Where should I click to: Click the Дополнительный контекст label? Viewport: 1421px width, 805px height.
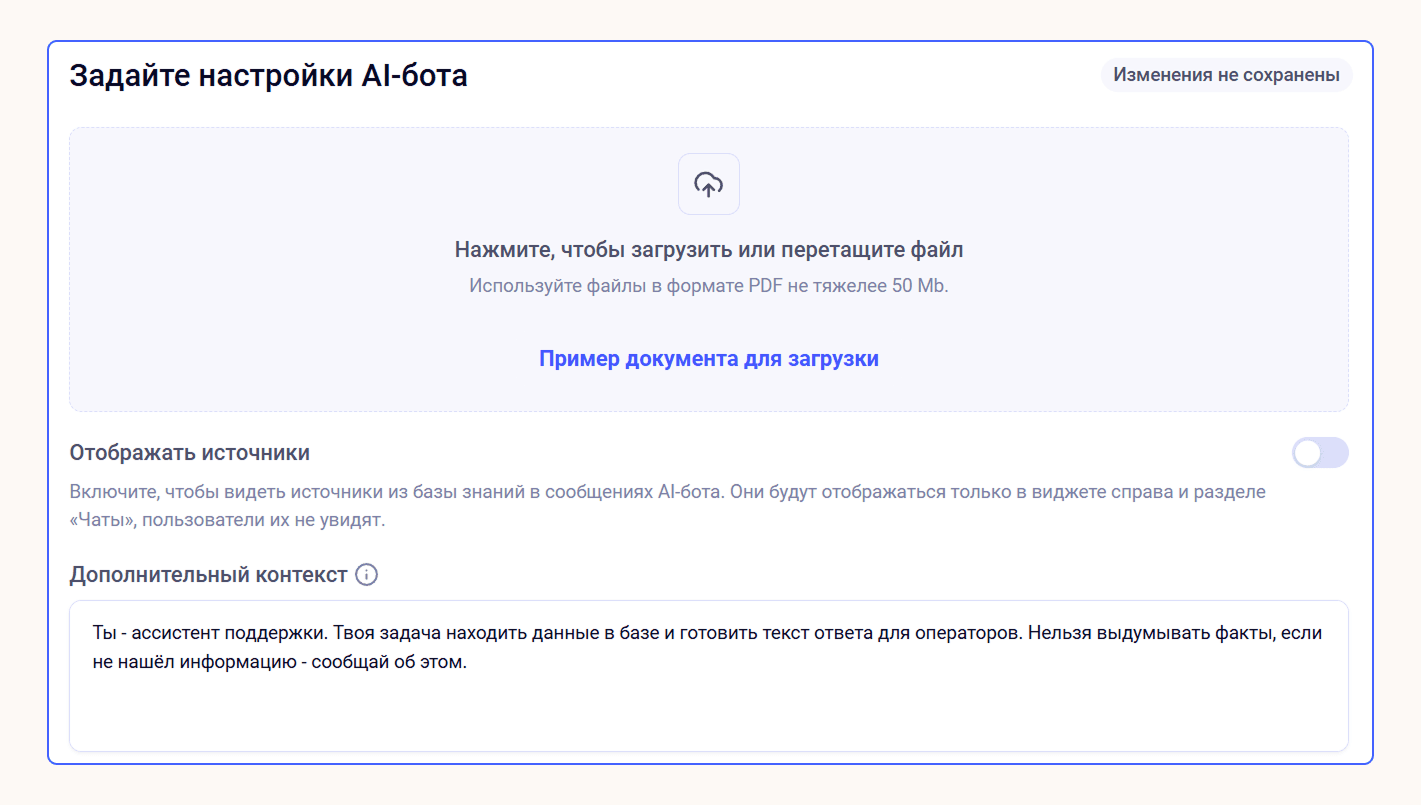(209, 575)
